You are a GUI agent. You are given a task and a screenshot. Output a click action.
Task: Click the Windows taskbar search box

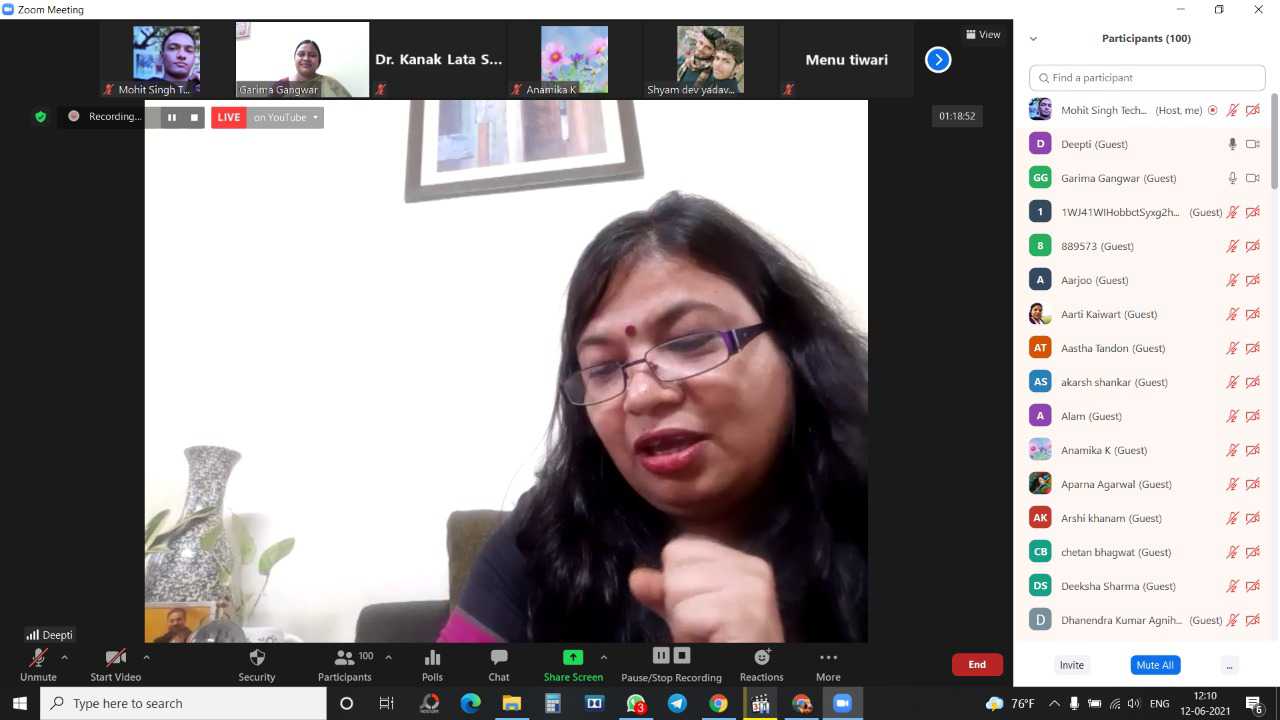pyautogui.click(x=183, y=703)
